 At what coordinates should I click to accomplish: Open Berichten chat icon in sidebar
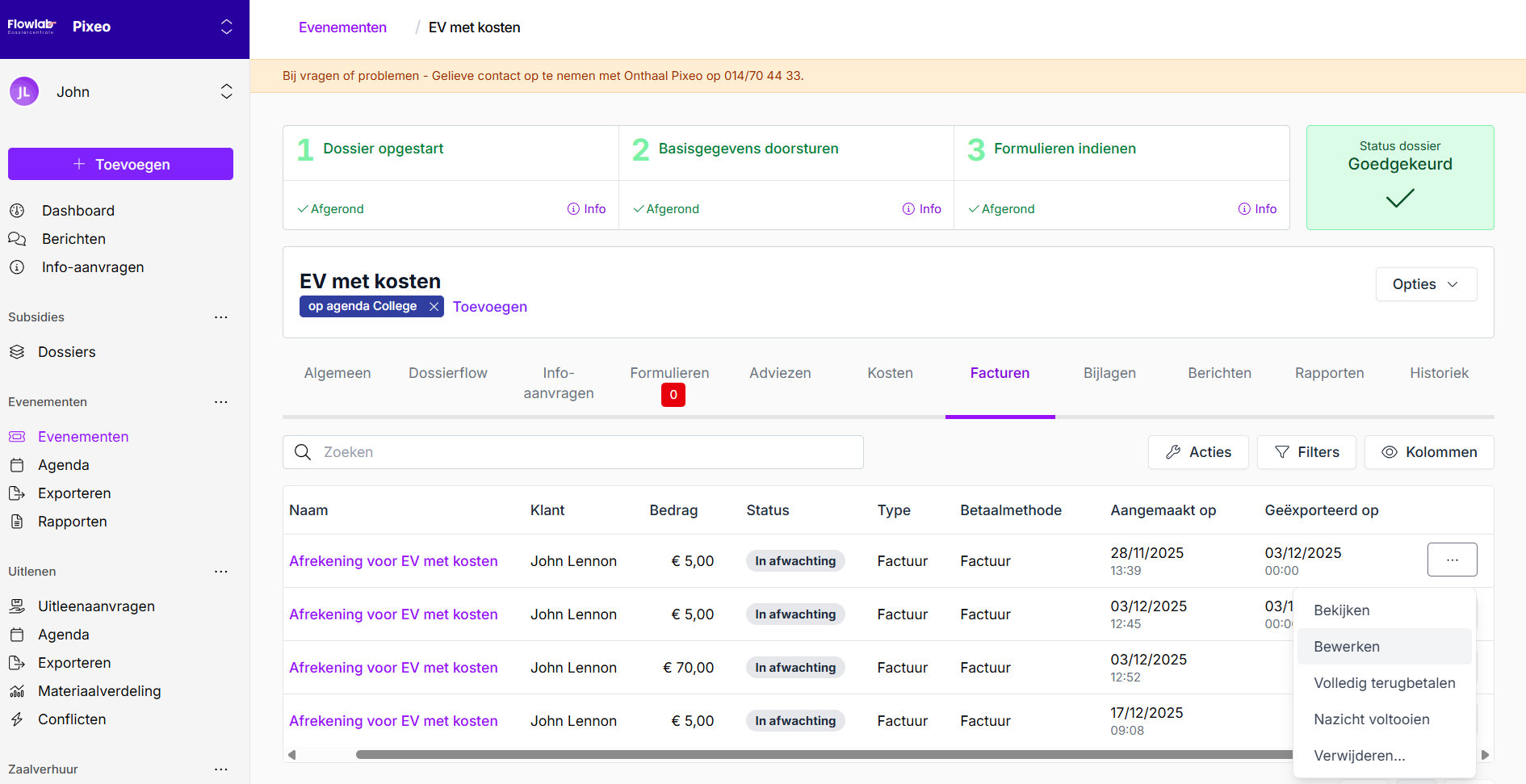[17, 239]
